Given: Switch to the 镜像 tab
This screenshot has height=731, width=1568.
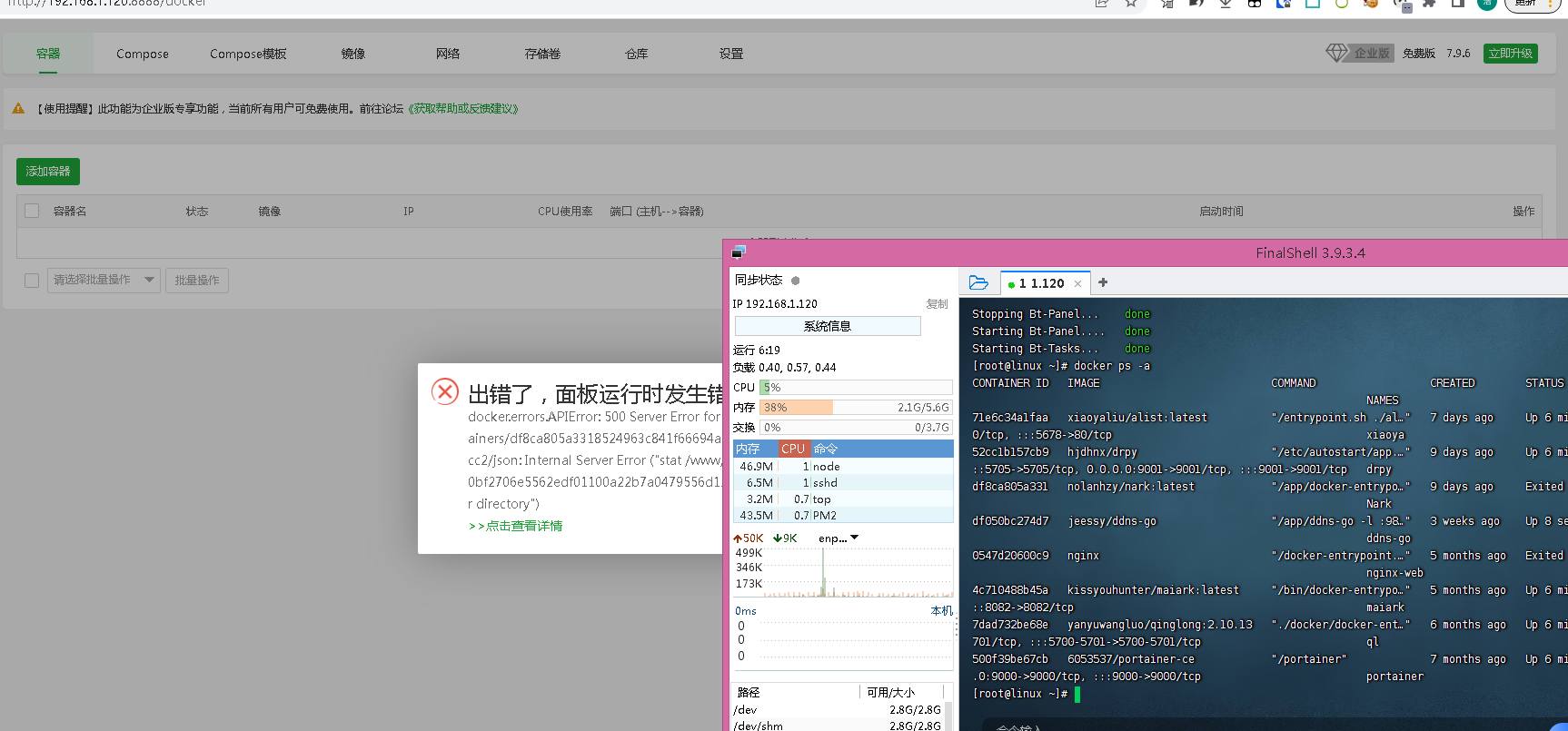Looking at the screenshot, I should (x=353, y=54).
